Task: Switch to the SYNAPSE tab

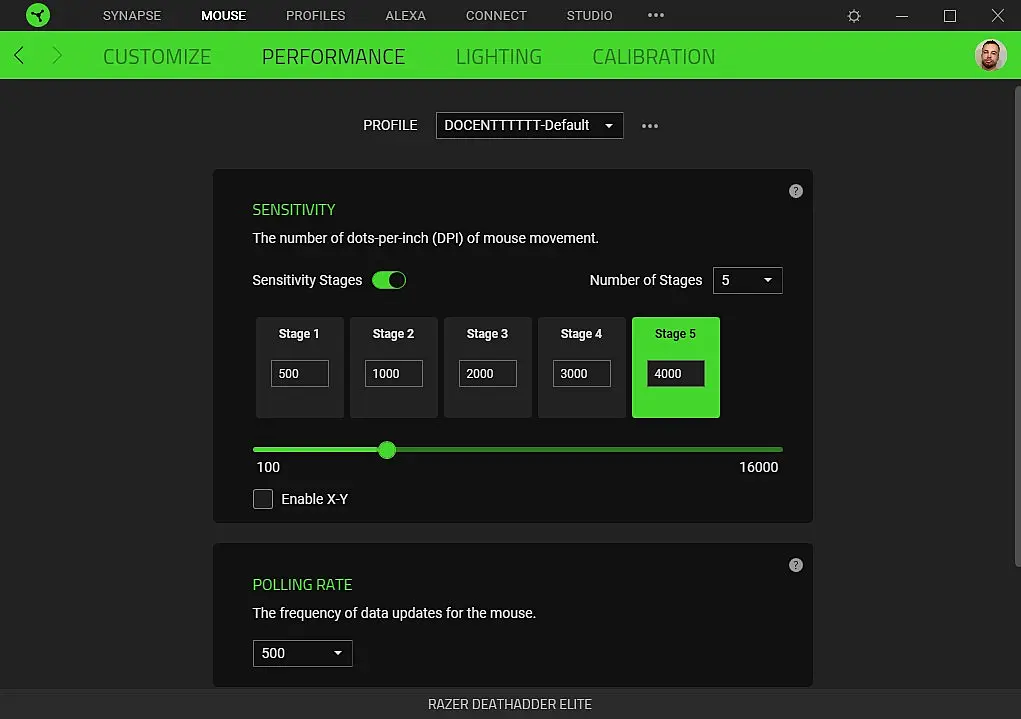Action: (132, 16)
